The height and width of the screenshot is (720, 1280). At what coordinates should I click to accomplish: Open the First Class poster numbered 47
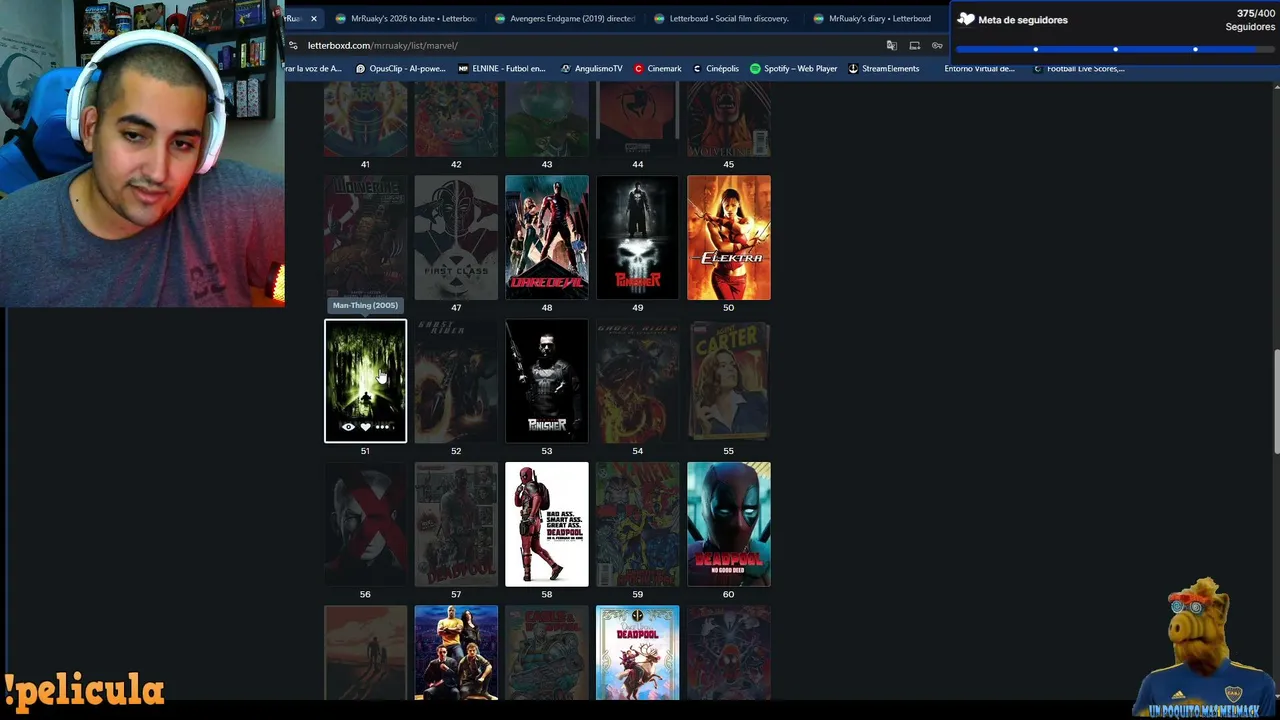[x=456, y=237]
